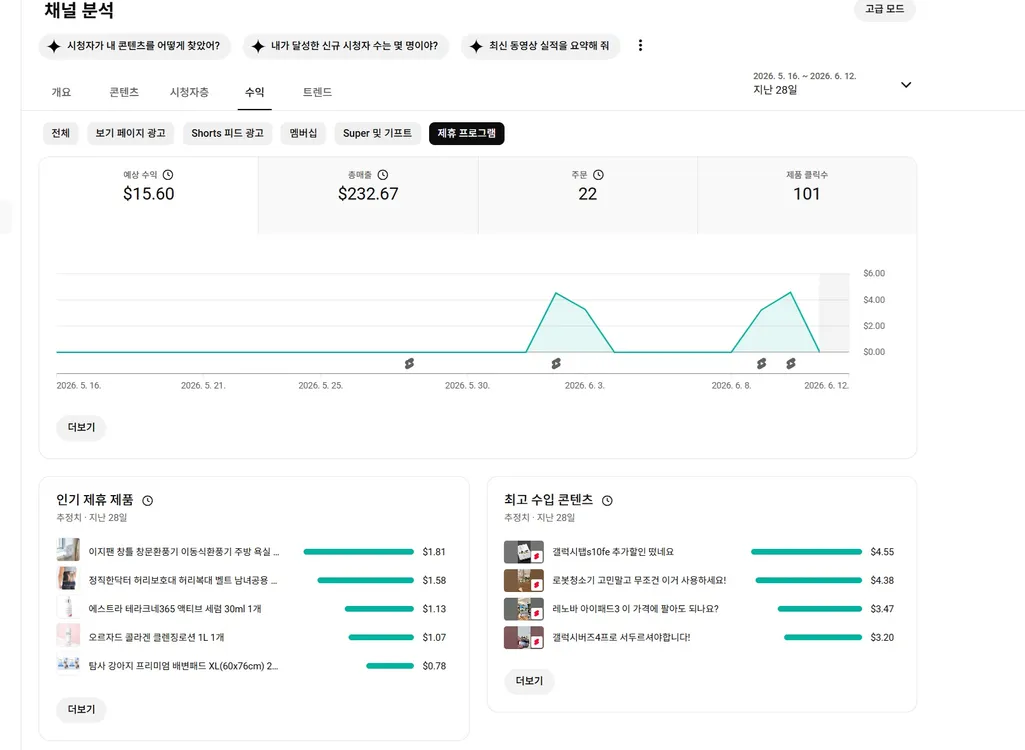Select the 총매출 $232.67 metric card
Viewport: 1025px width, 750px height.
tap(368, 195)
